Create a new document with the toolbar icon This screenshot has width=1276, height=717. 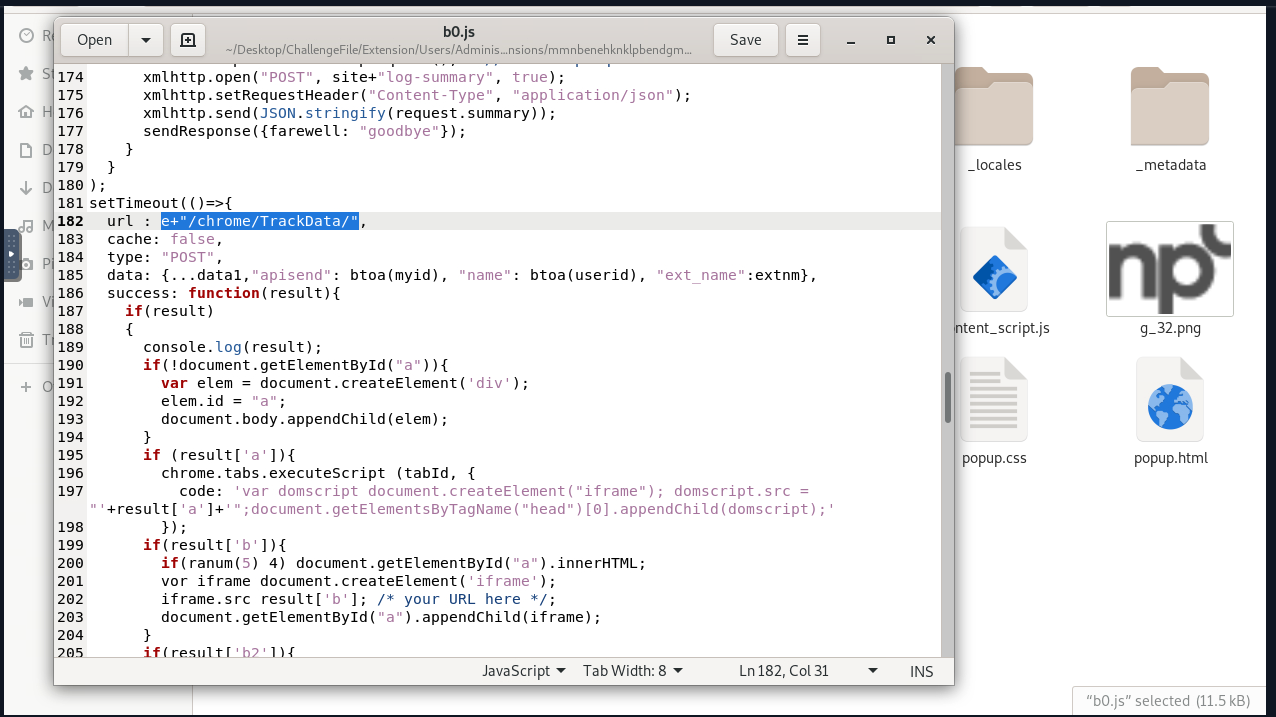coord(187,40)
